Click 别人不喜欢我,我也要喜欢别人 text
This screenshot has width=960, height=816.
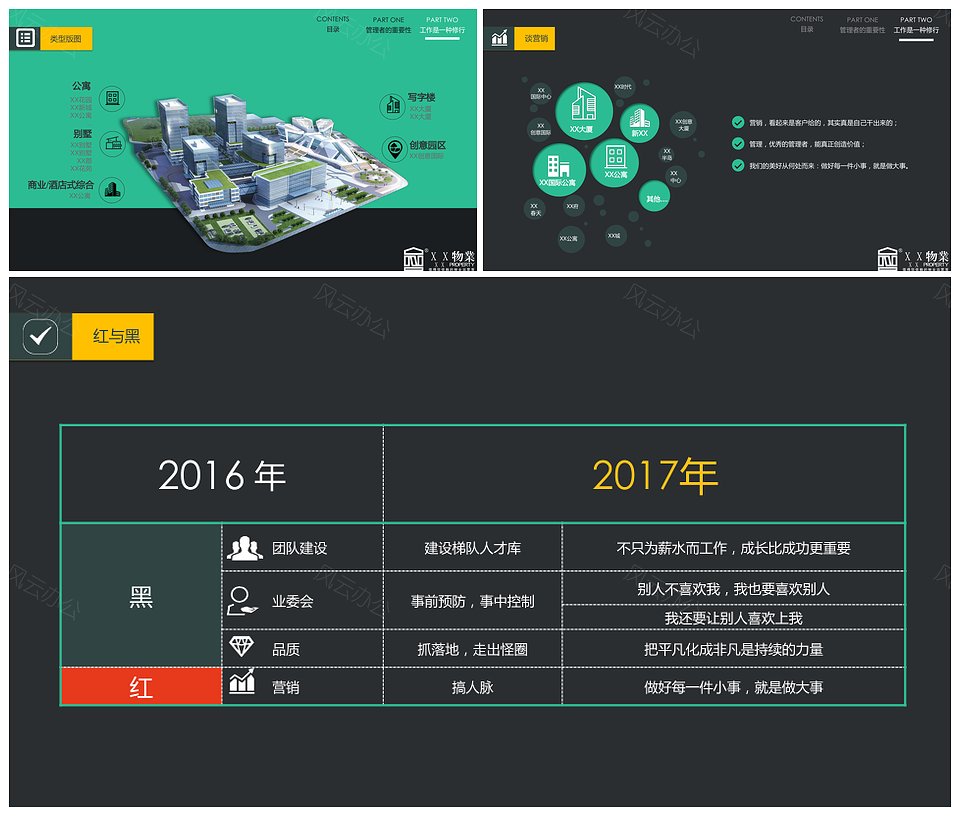733,589
